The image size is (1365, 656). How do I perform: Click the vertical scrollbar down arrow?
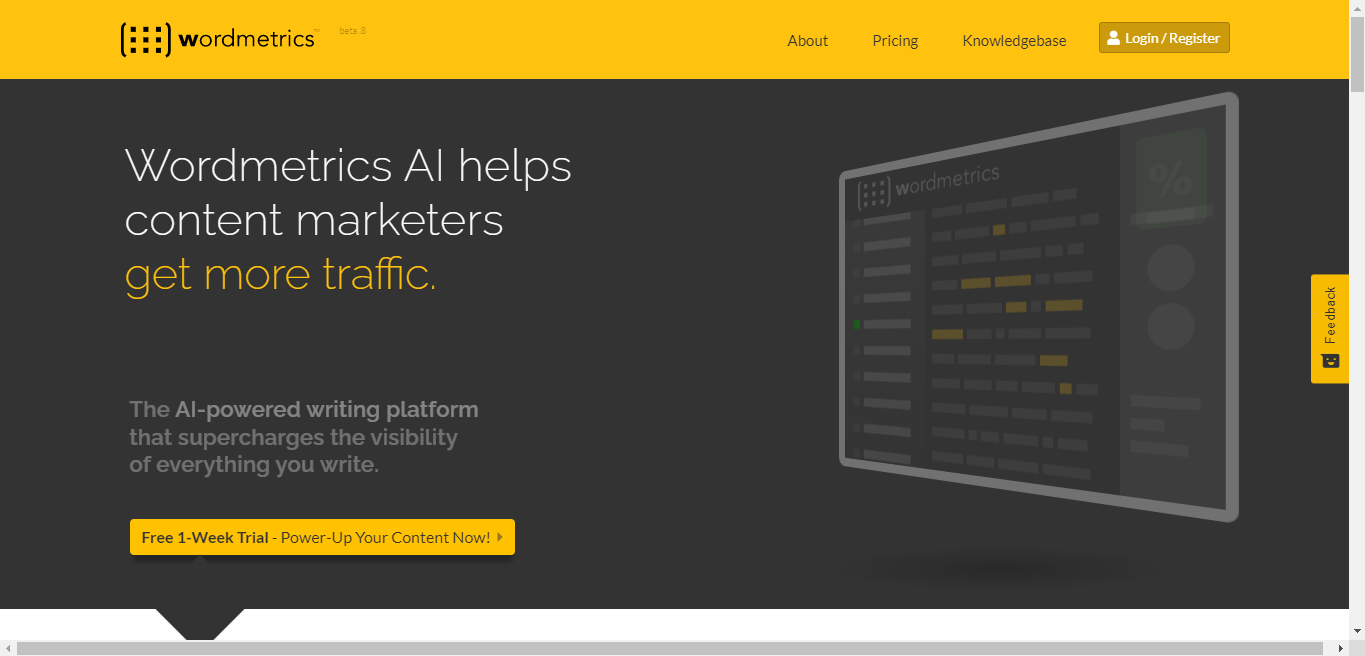[1357, 632]
